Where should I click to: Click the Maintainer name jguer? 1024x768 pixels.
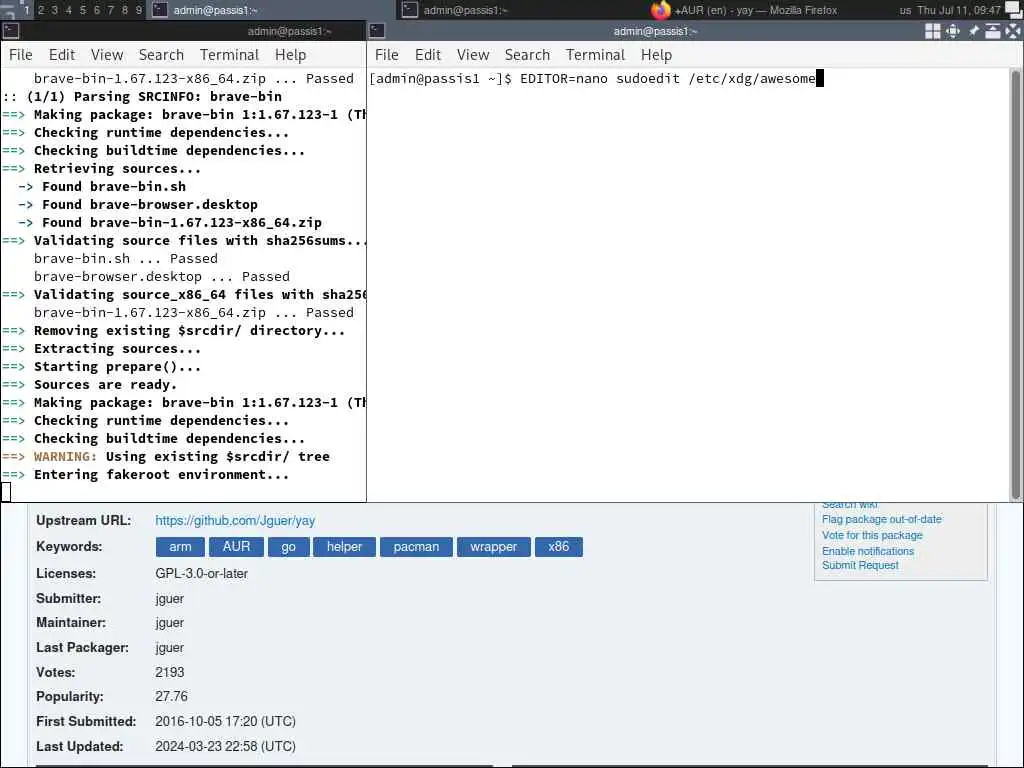point(169,623)
